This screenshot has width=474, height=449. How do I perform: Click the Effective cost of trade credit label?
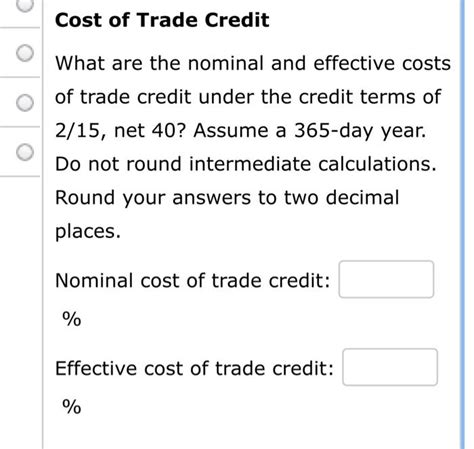194,368
